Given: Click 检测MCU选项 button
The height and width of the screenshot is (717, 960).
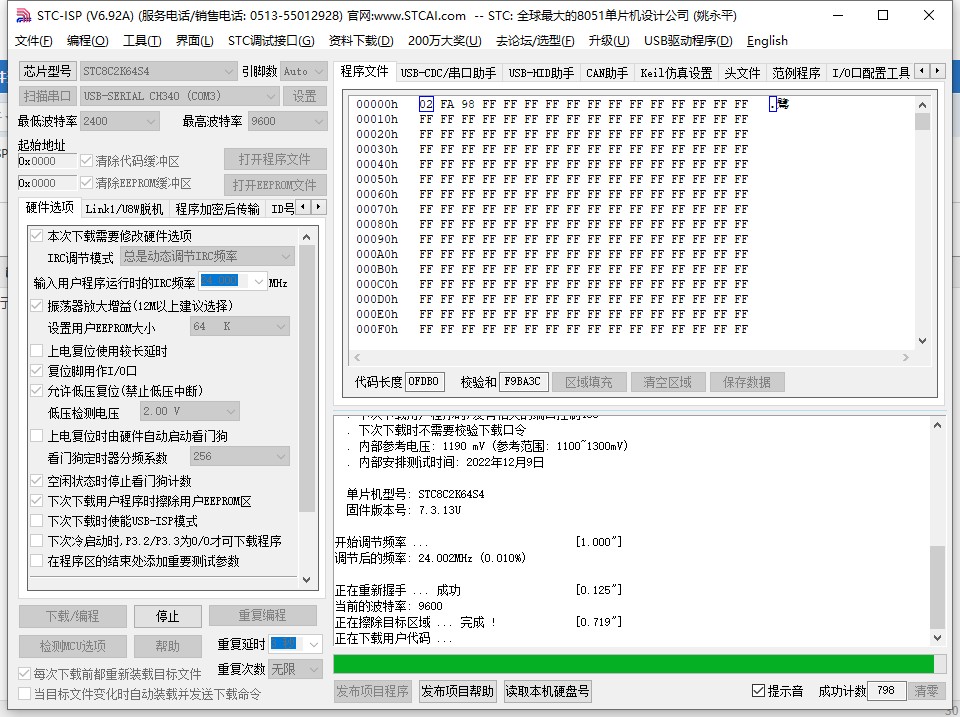Looking at the screenshot, I should [73, 646].
